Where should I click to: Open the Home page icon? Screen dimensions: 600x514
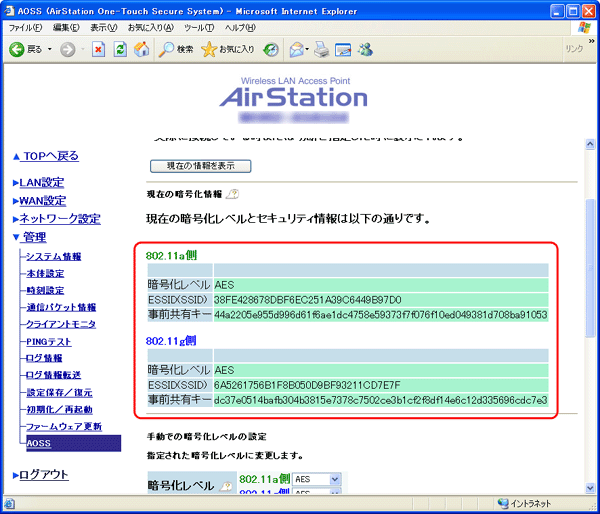142,49
